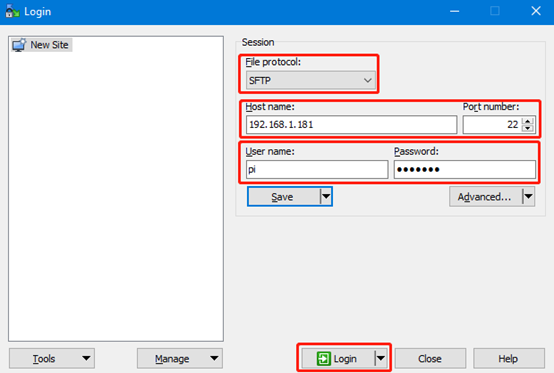554x373 pixels.
Task: Click the WinSCP icon in title bar
Action: click(x=12, y=11)
